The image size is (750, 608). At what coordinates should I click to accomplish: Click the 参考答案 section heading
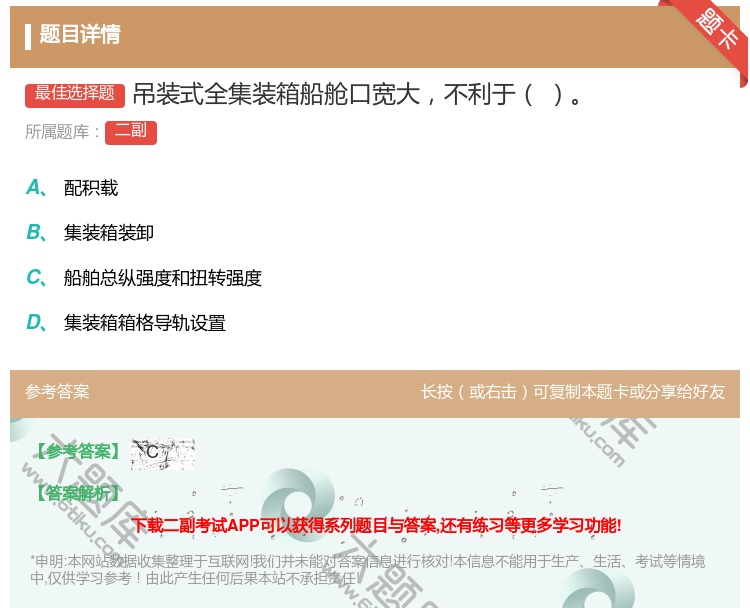click(57, 392)
